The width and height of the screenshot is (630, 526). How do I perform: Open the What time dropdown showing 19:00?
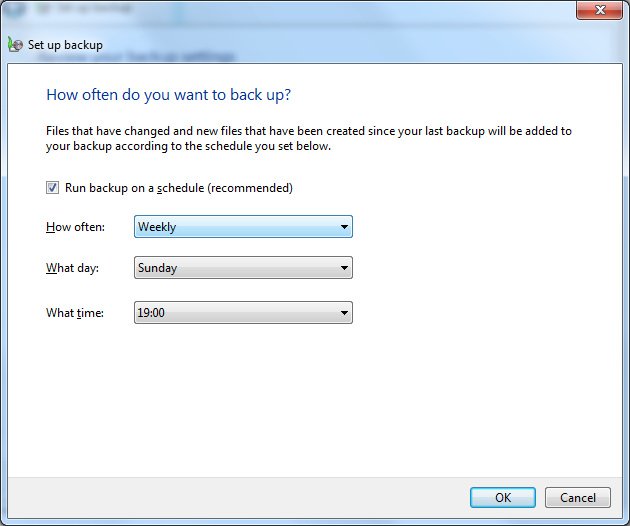pos(243,313)
